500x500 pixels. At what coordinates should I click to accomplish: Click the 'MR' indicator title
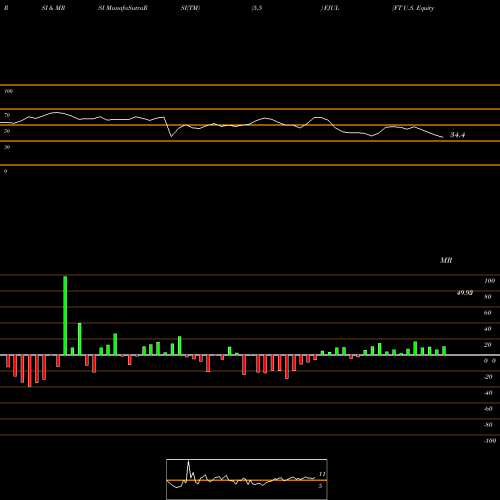(x=446, y=260)
